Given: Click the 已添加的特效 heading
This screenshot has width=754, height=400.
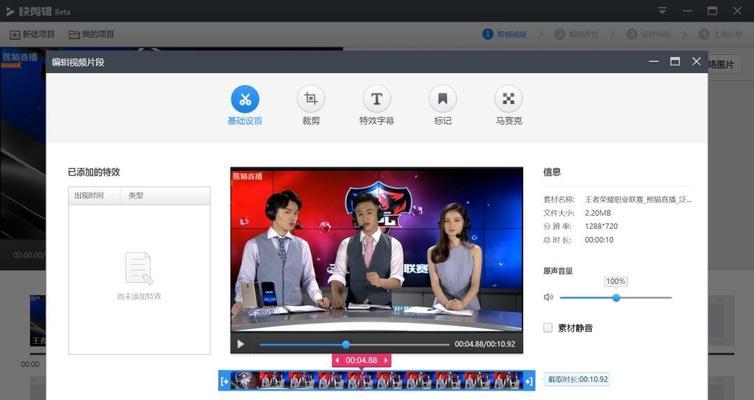Looking at the screenshot, I should (x=94, y=172).
